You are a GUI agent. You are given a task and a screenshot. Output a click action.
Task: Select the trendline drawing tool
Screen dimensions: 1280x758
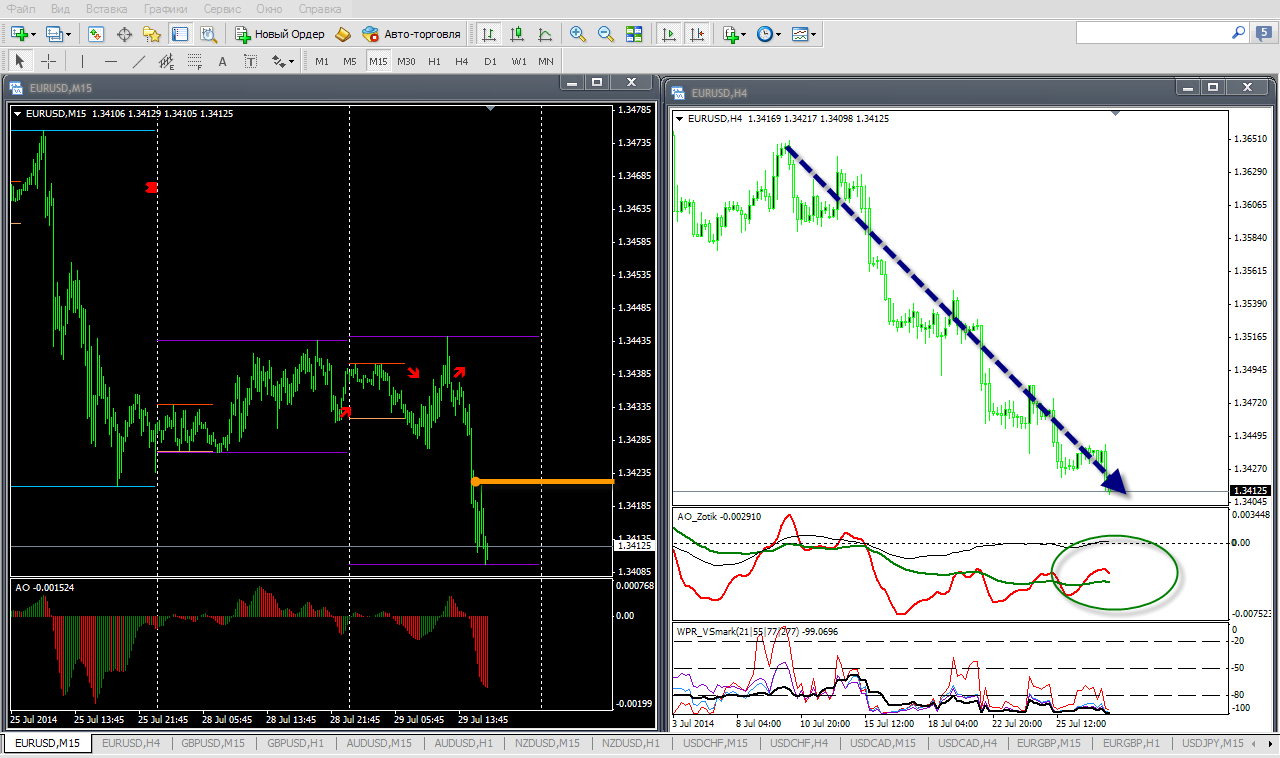pyautogui.click(x=139, y=61)
